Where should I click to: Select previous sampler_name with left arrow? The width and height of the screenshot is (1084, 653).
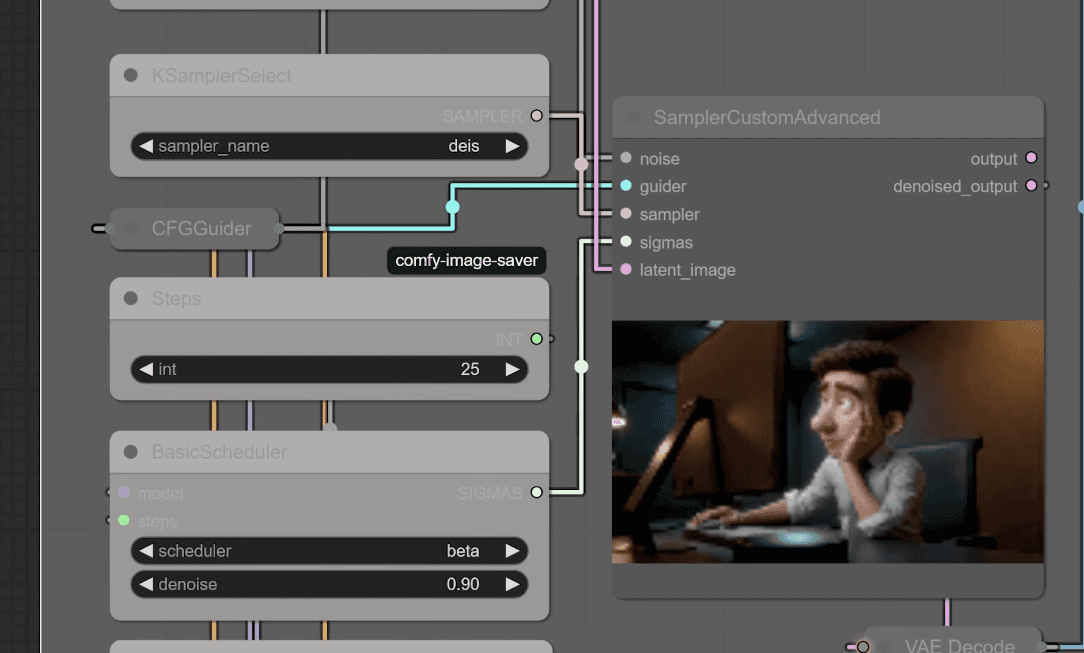tap(146, 146)
